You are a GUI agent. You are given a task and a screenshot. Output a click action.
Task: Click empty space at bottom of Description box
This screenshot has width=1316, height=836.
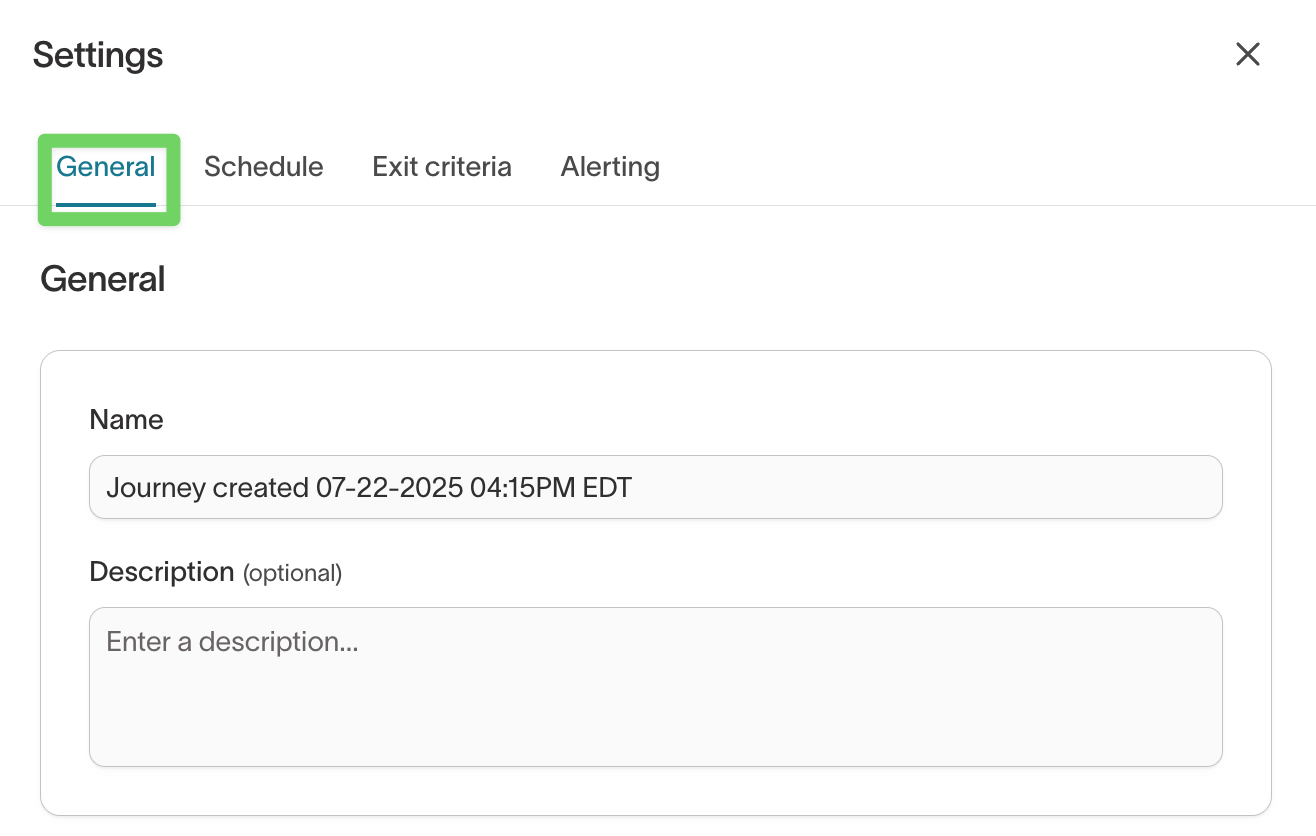[655, 740]
